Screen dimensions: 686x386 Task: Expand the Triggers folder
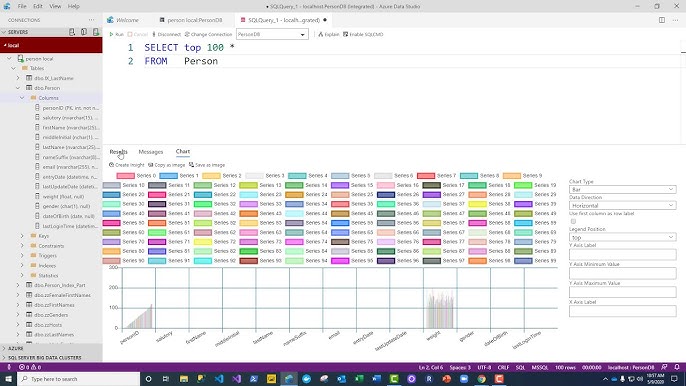[22, 256]
